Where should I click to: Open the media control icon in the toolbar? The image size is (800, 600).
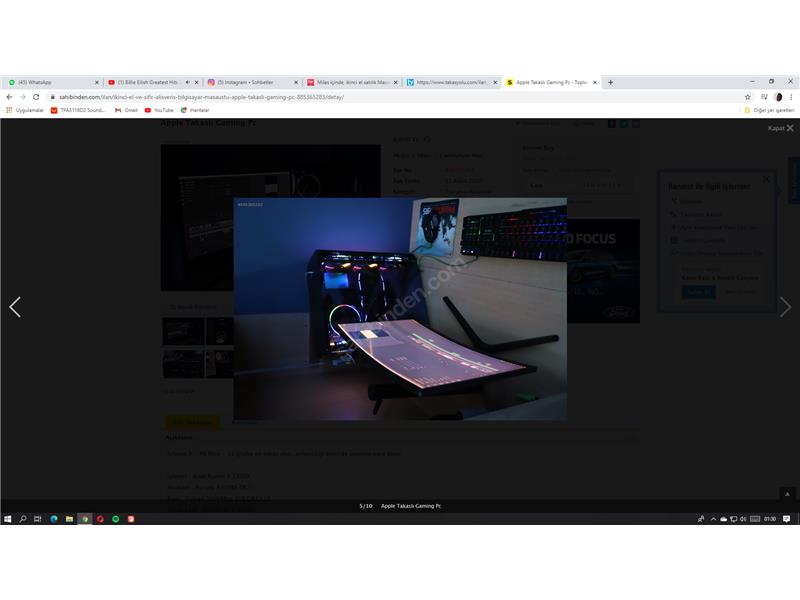pos(764,97)
